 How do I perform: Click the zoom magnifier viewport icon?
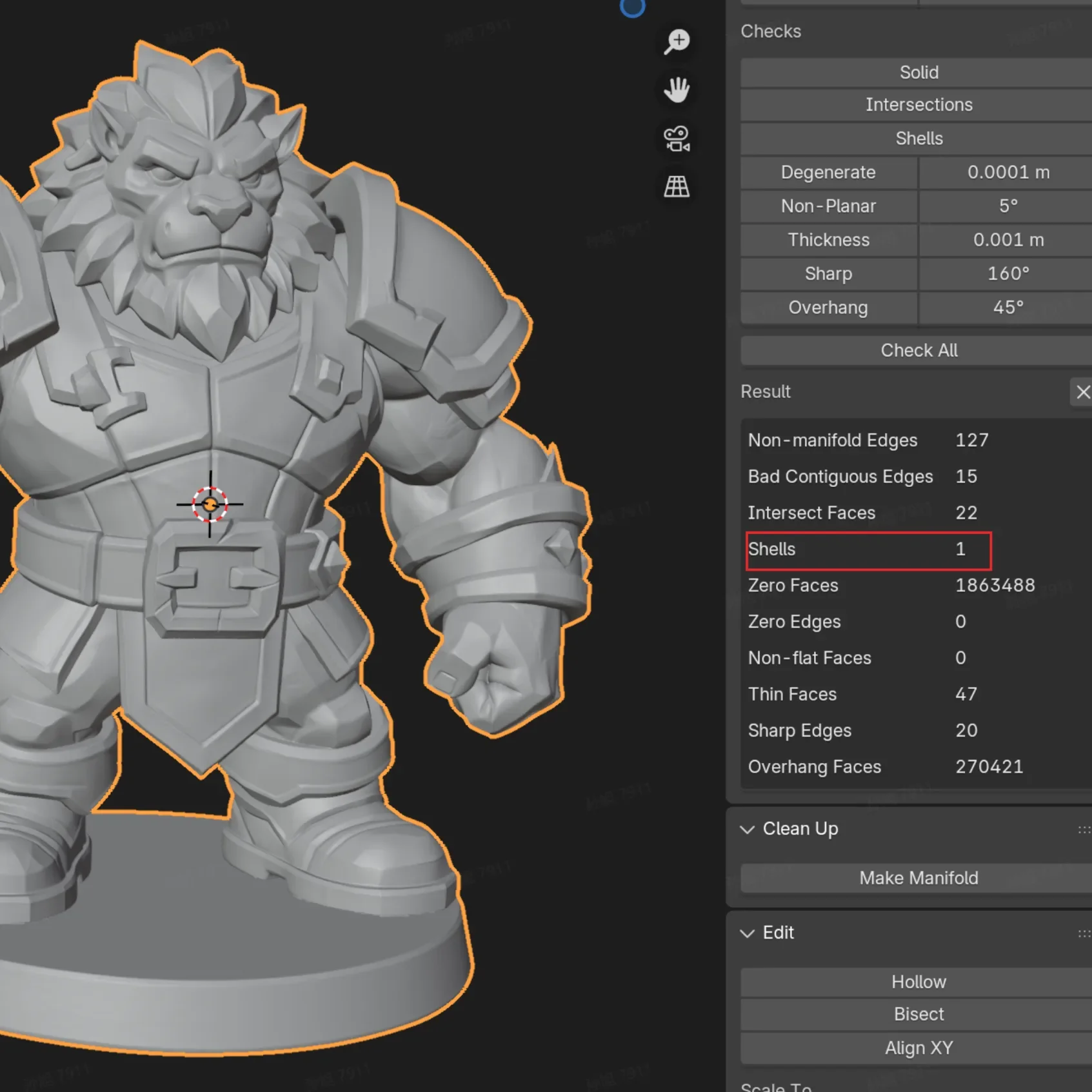[677, 42]
